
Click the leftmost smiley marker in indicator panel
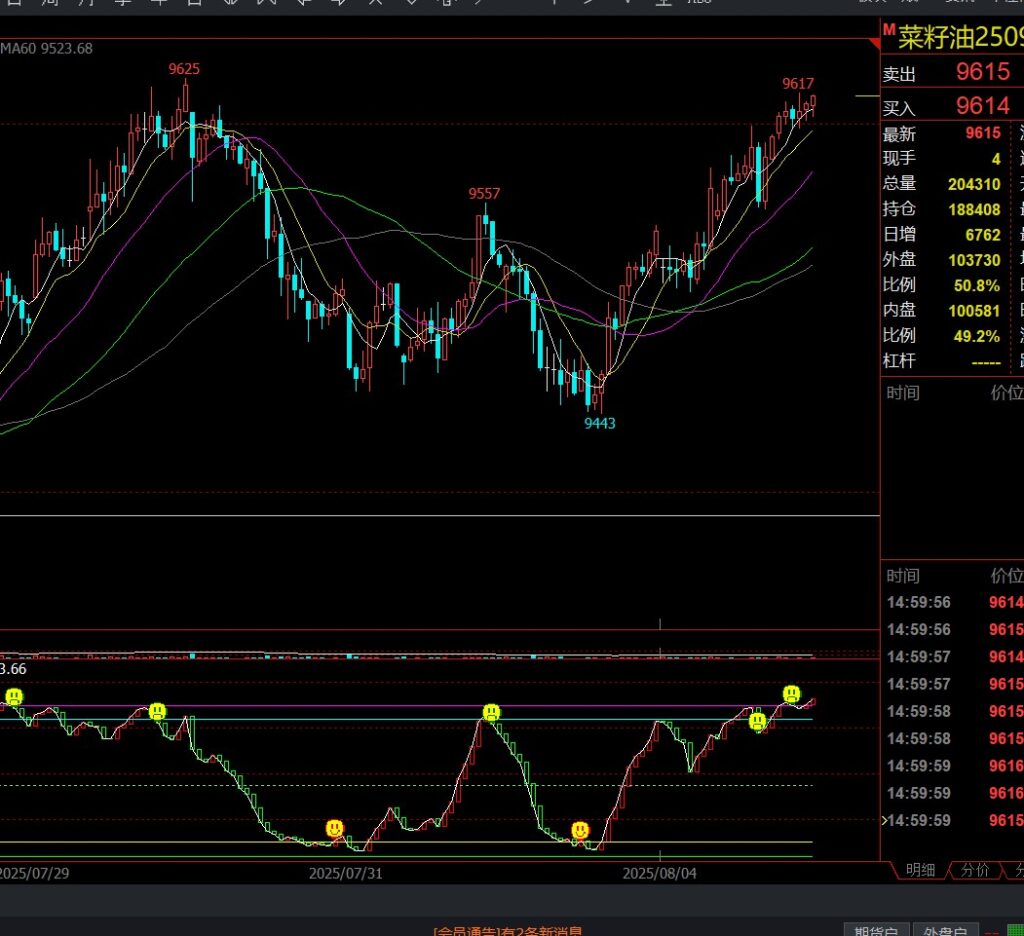pos(14,696)
